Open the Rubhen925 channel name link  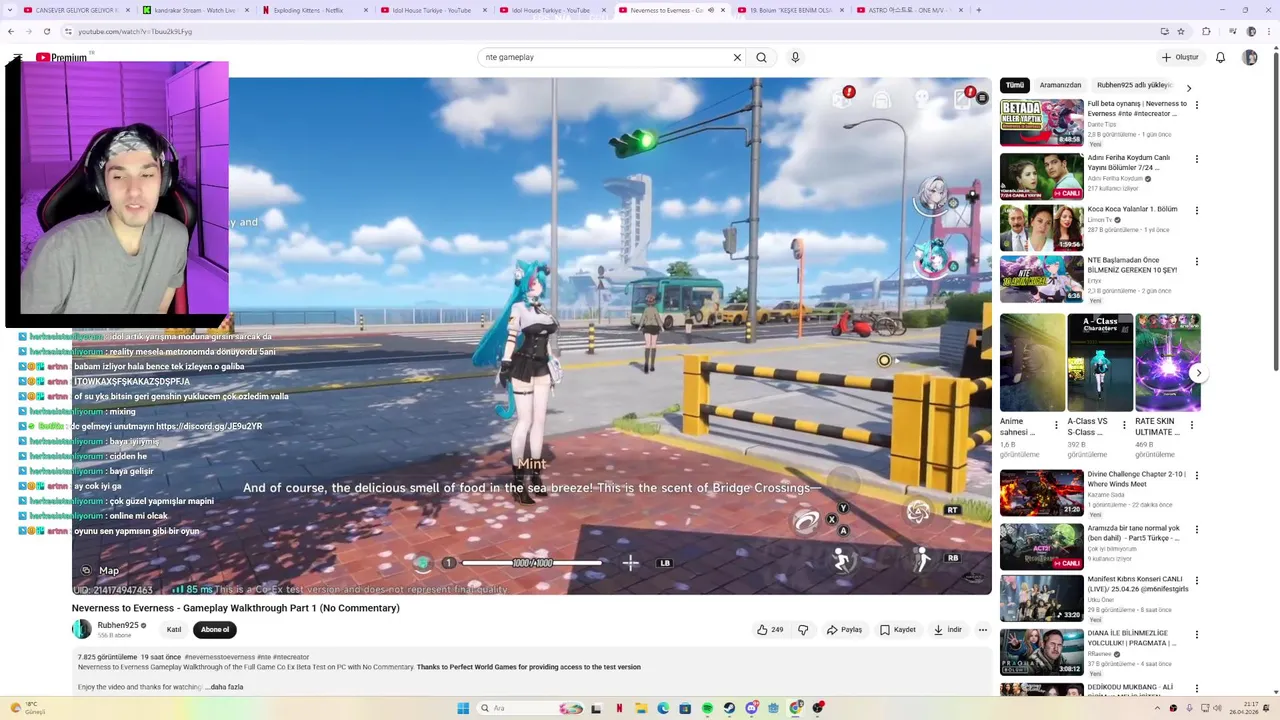pos(118,625)
